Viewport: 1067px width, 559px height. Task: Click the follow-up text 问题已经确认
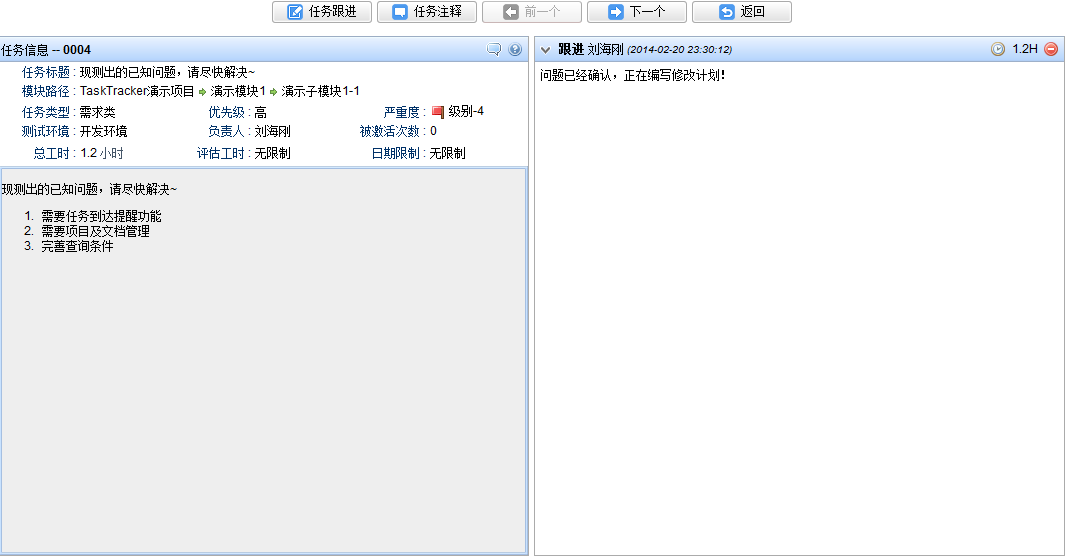[576, 76]
